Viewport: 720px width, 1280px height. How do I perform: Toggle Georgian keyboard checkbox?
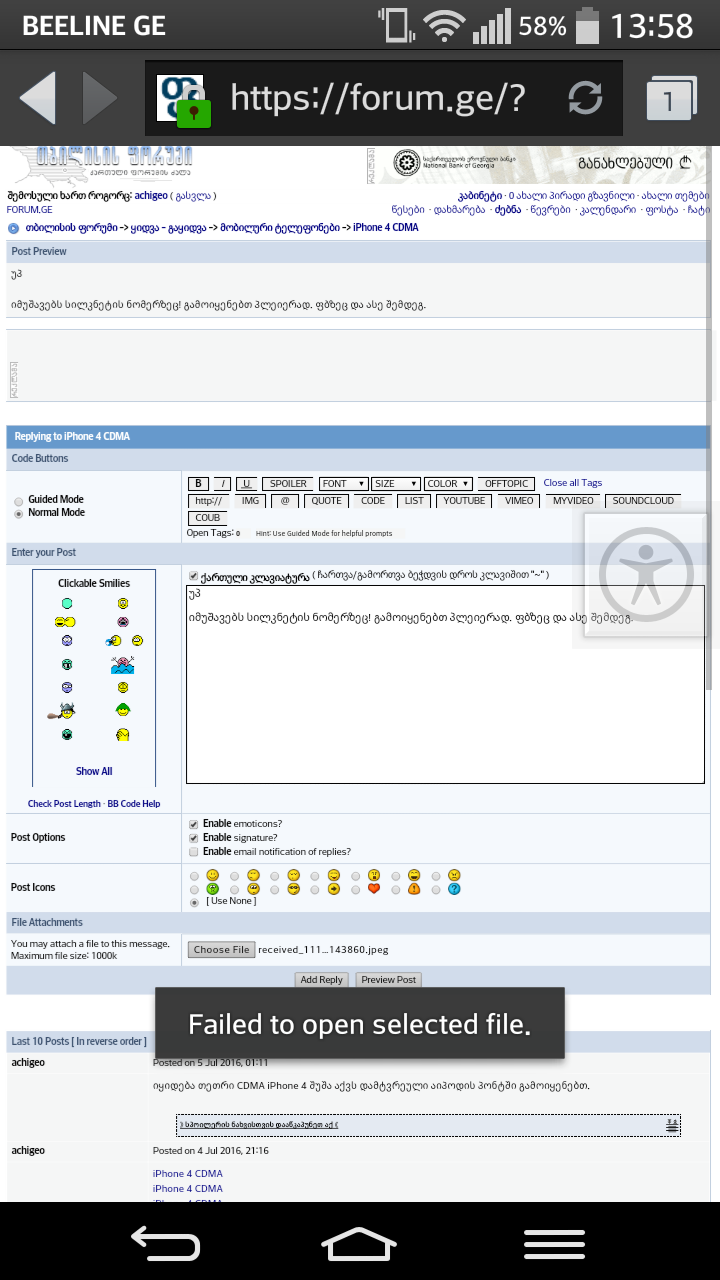pyautogui.click(x=194, y=576)
